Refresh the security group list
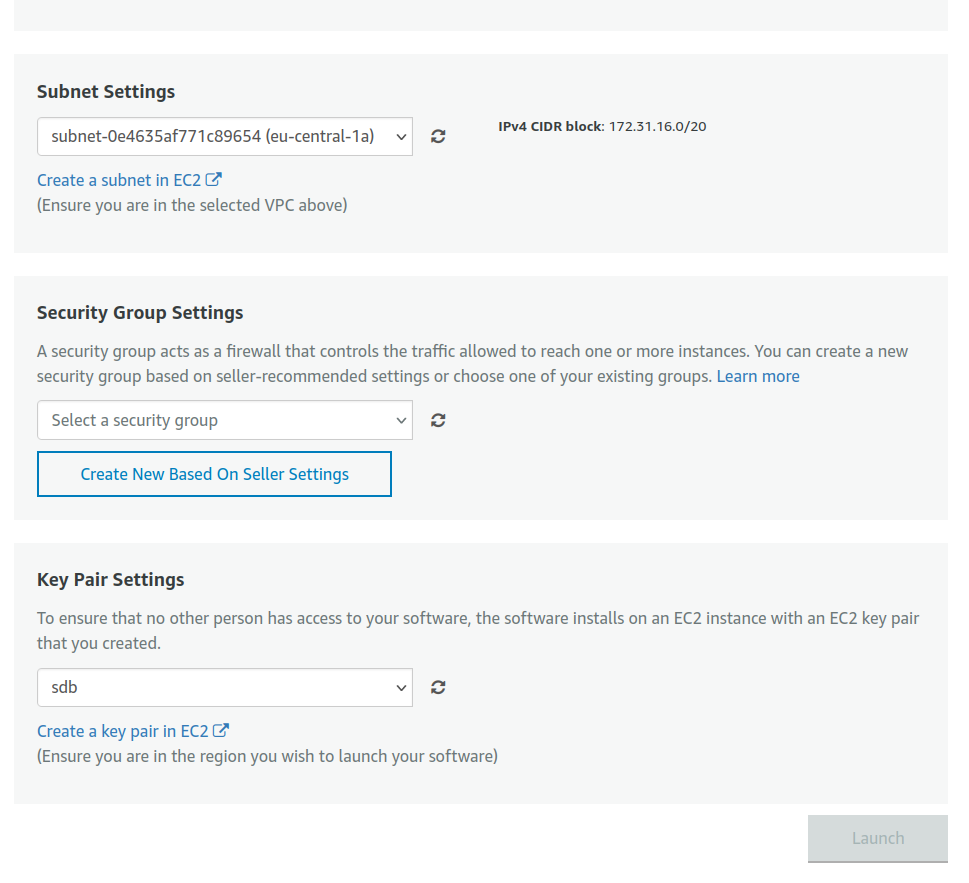This screenshot has width=969, height=883. click(x=438, y=421)
